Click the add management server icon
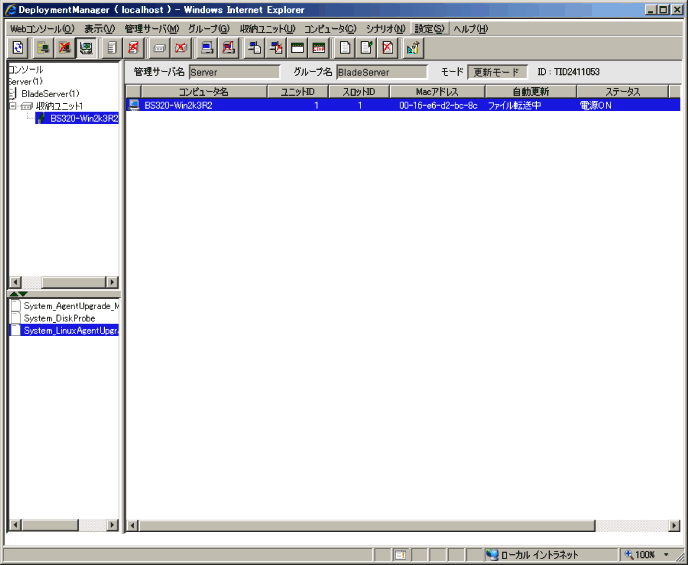688x565 pixels. pos(43,48)
